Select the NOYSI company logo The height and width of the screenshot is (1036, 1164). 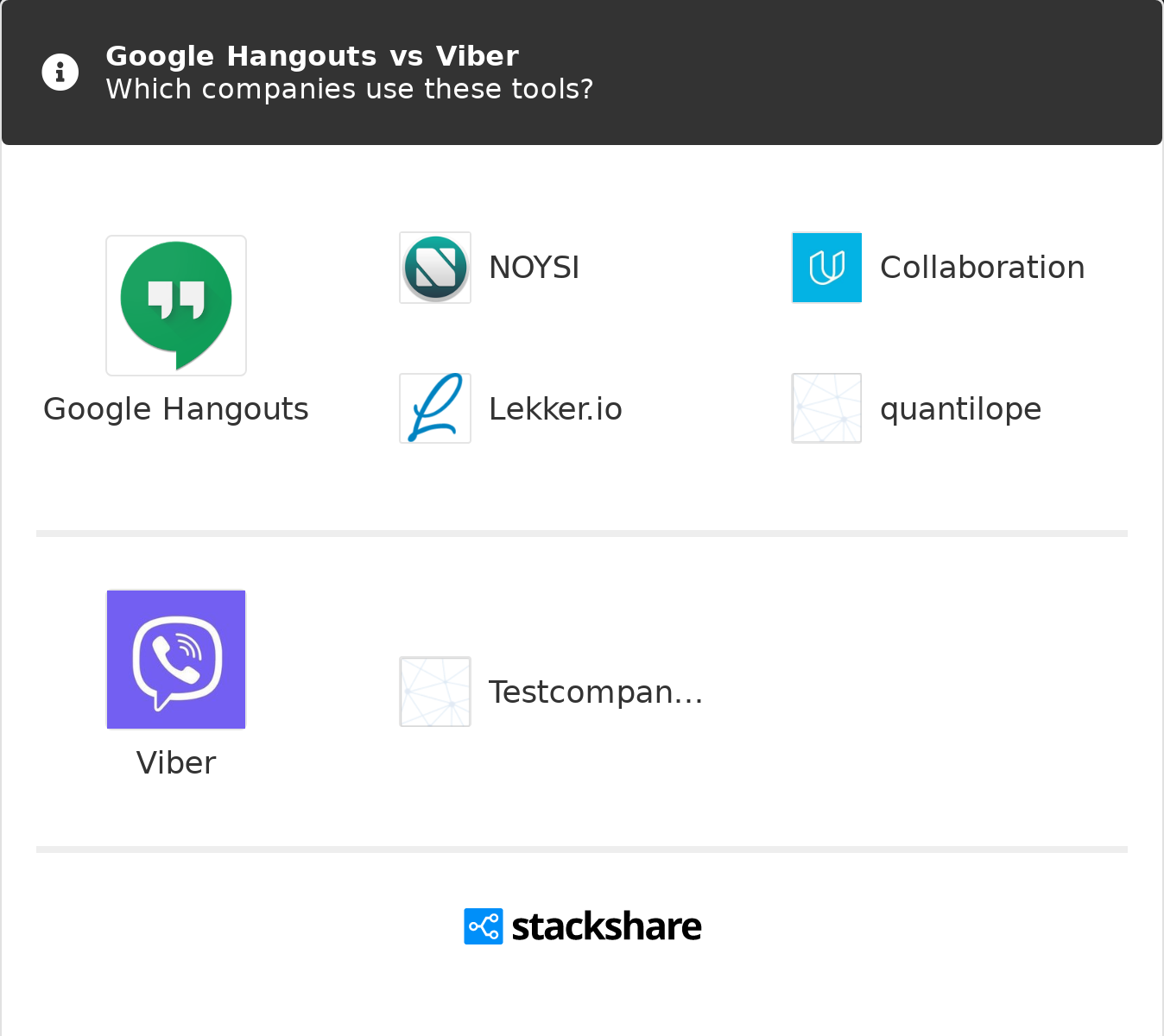pyautogui.click(x=435, y=268)
